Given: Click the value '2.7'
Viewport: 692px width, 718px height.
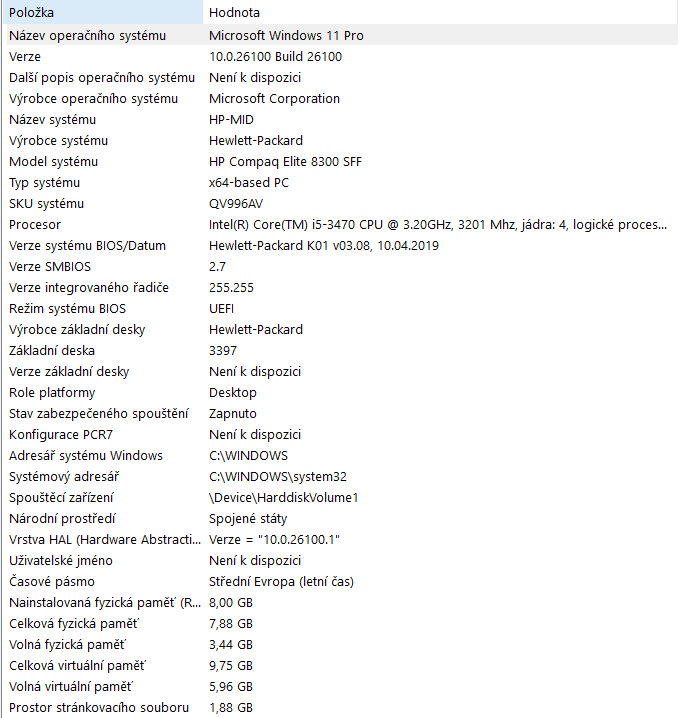Looking at the screenshot, I should tap(218, 267).
